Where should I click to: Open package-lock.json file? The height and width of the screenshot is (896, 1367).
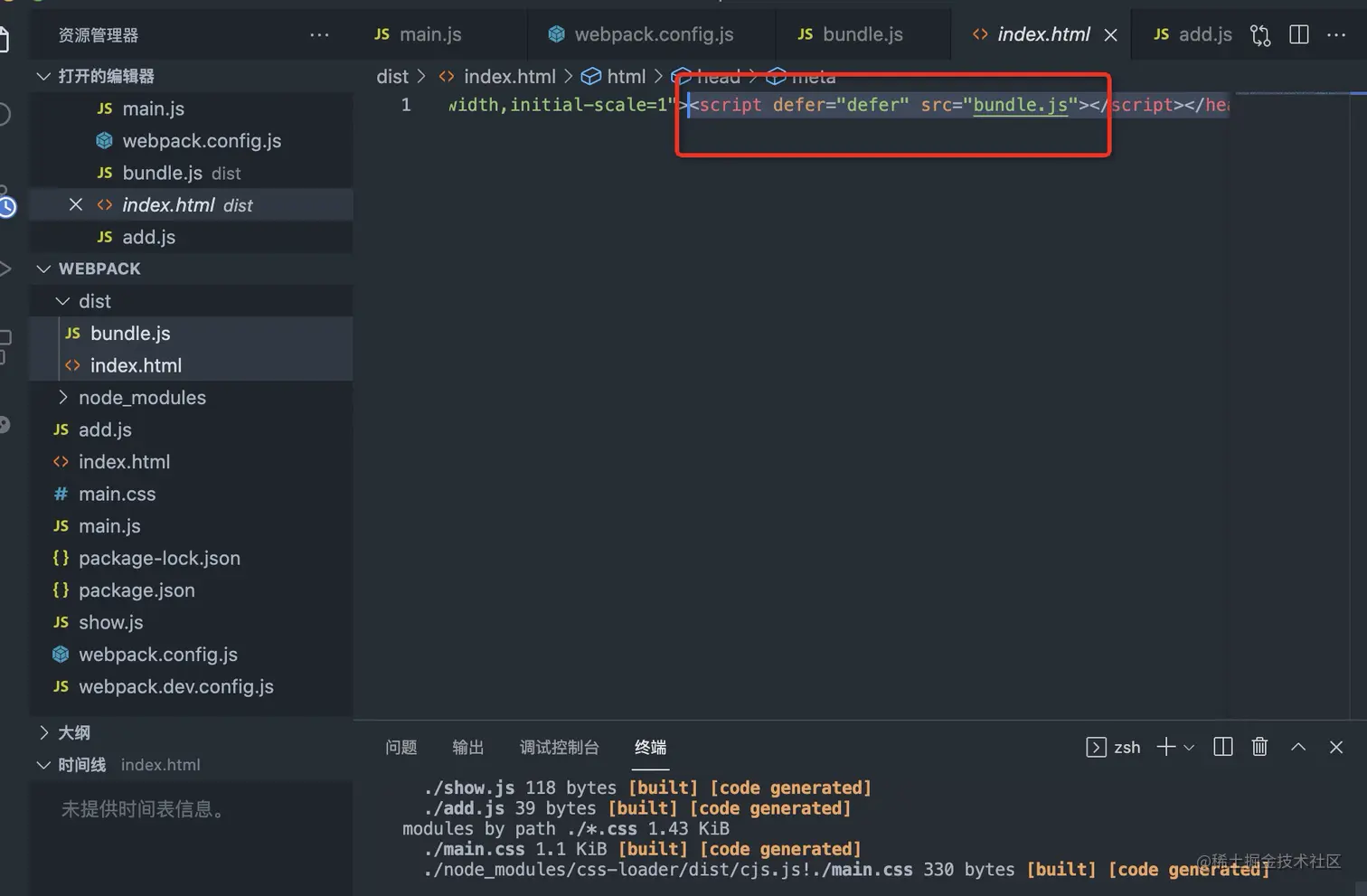coord(191,558)
